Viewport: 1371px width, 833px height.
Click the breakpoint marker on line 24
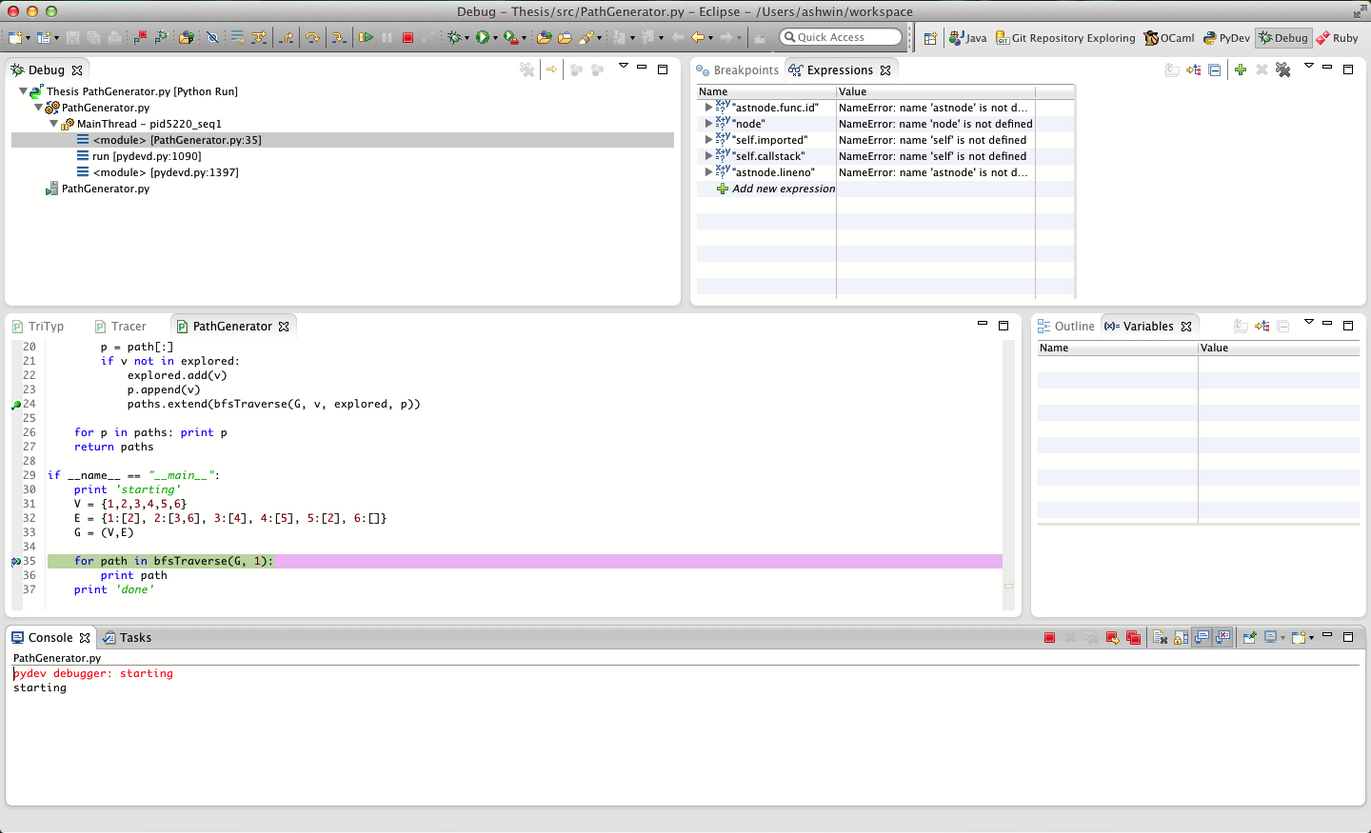tap(16, 405)
